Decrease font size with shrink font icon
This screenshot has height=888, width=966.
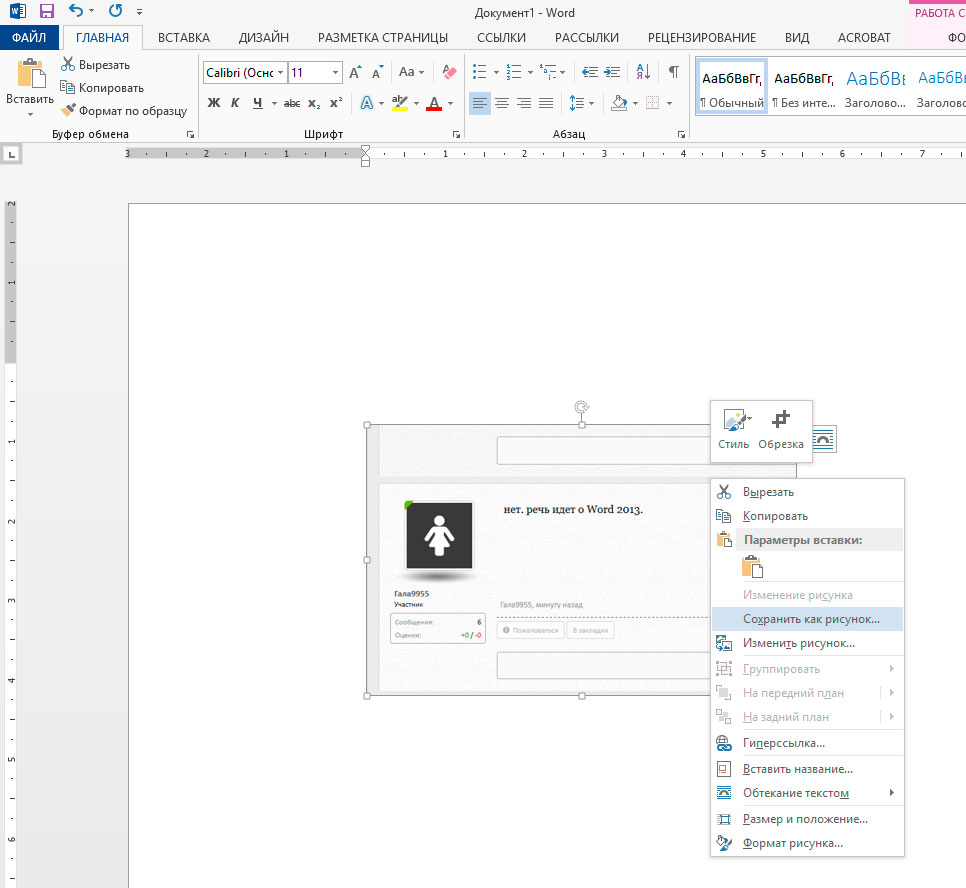tap(378, 73)
